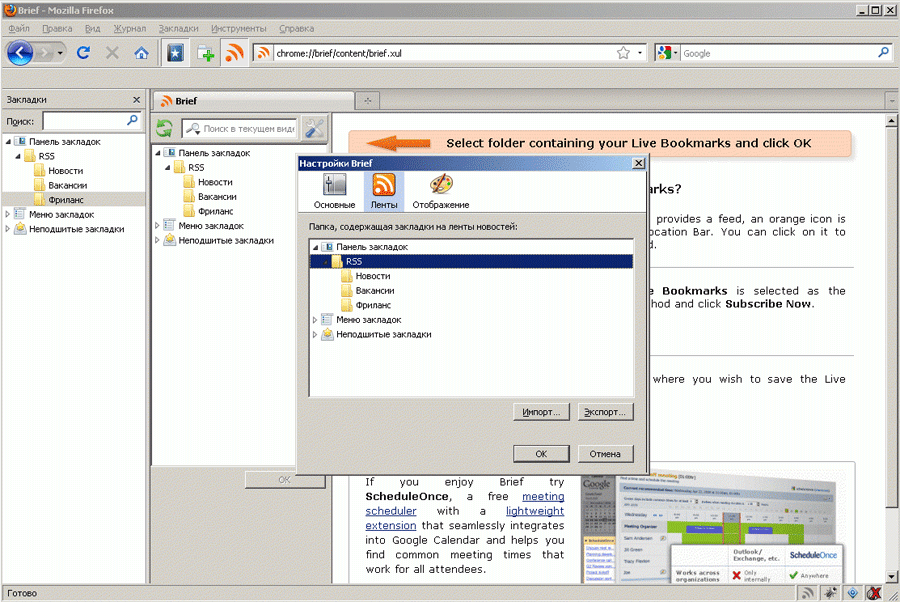Image resolution: width=900 pixels, height=602 pixels.
Task: Collapse RSS folder in the sidebar tree
Action: click(18, 156)
